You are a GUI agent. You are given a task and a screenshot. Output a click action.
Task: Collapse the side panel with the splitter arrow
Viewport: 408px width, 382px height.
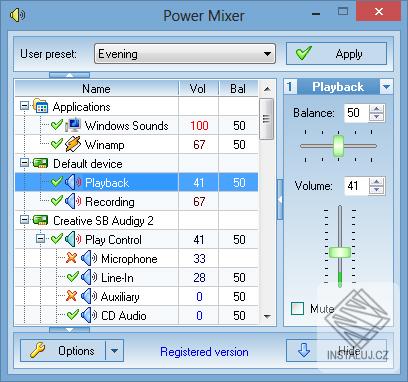(280, 199)
